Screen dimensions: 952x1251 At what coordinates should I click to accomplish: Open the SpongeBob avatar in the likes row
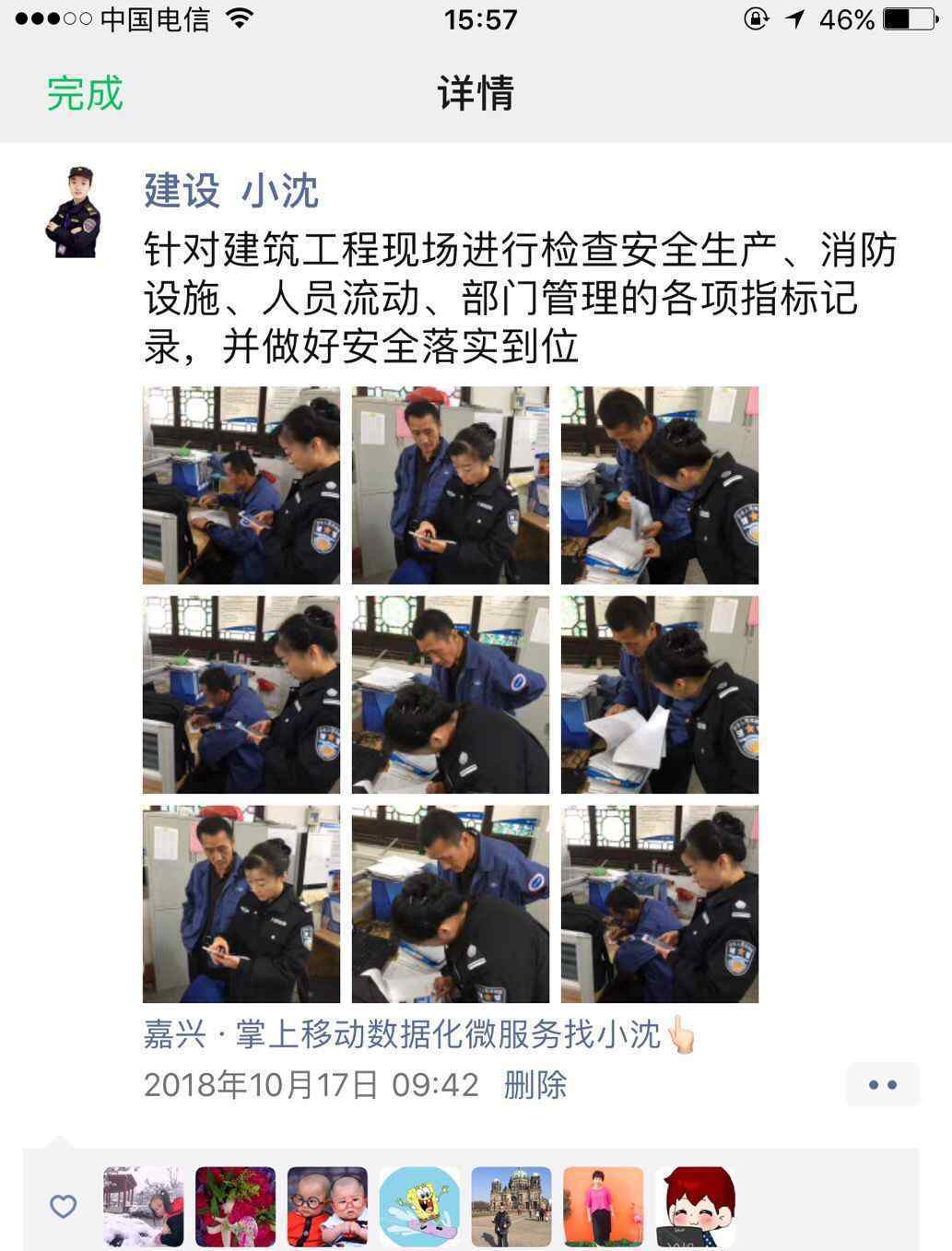[x=419, y=1207]
